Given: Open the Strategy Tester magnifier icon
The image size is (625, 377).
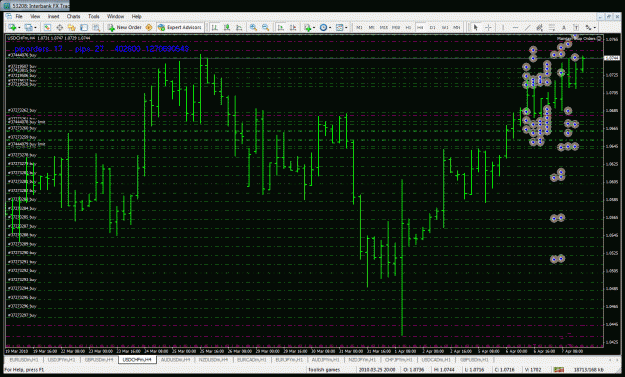Looking at the screenshot, I should pos(96,27).
